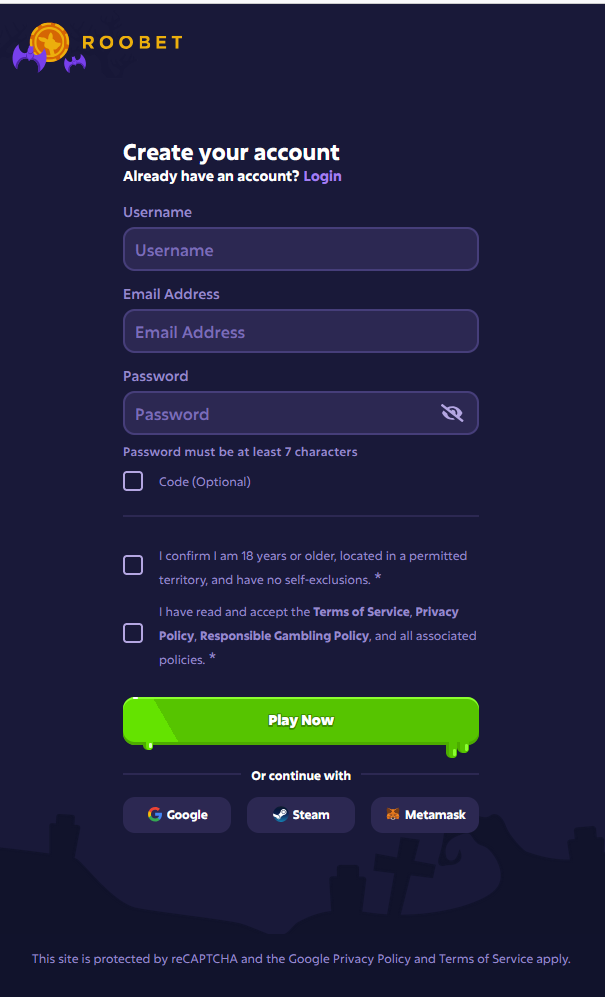The width and height of the screenshot is (605, 997).
Task: Click the Metamask fox icon
Action: [394, 815]
